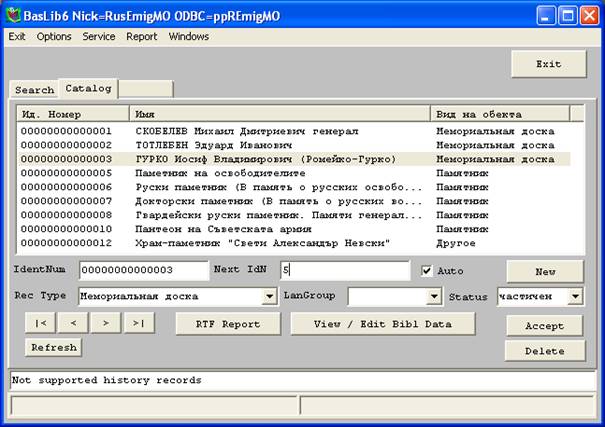
Task: Open the Status dropdown list
Action: pyautogui.click(x=575, y=297)
